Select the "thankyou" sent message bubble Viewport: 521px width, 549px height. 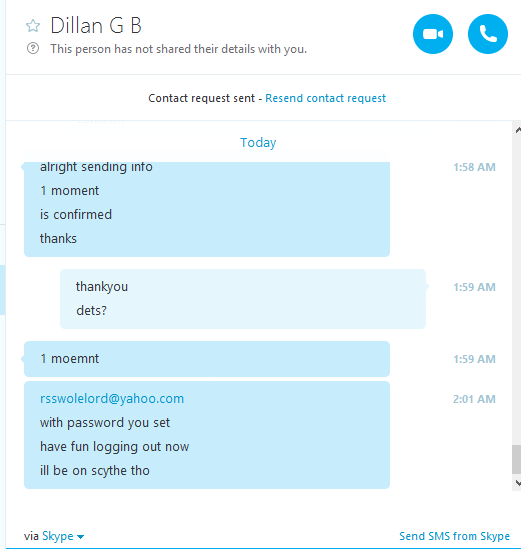[243, 299]
